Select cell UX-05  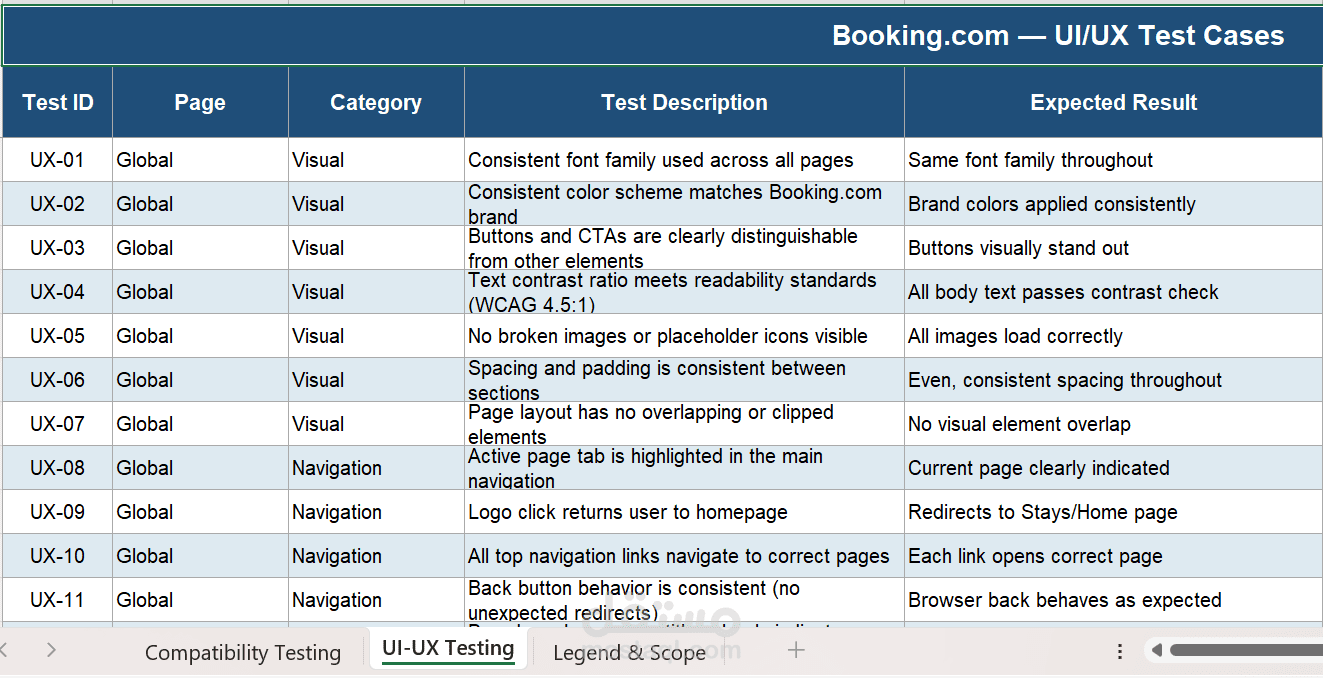(58, 336)
